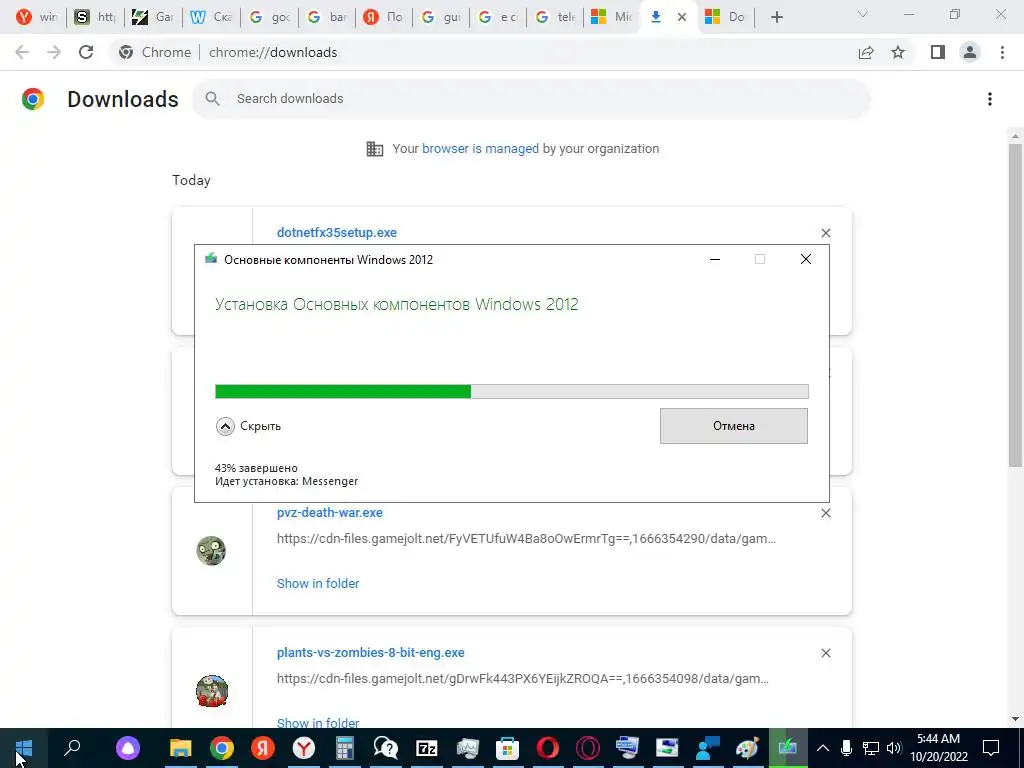Remove dotnetfx35setup.exe from list

[x=825, y=233]
